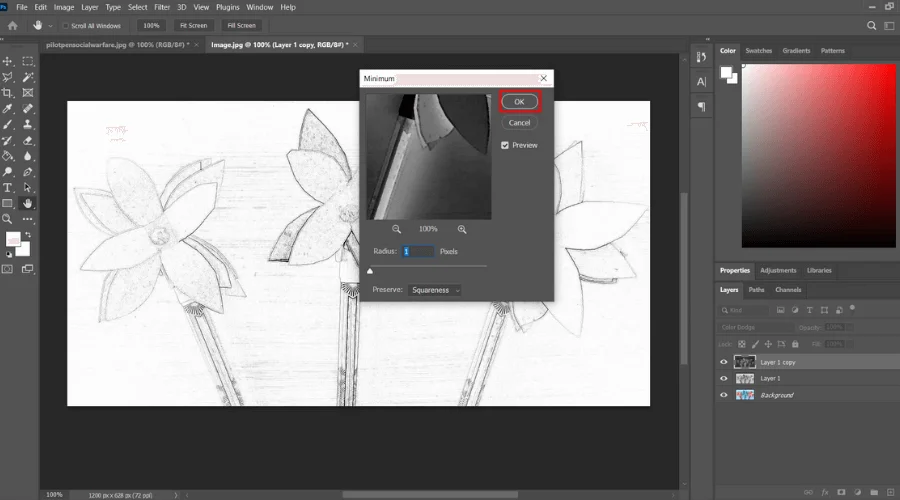
Task: Click OK in the Minimum dialog
Action: (519, 102)
